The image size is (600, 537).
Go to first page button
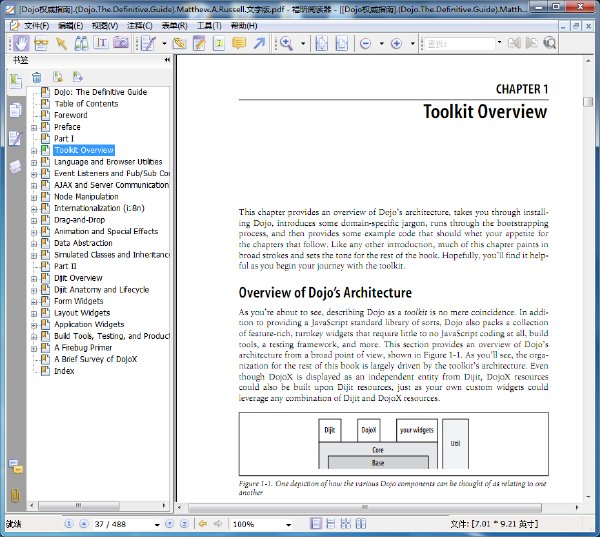(69, 524)
